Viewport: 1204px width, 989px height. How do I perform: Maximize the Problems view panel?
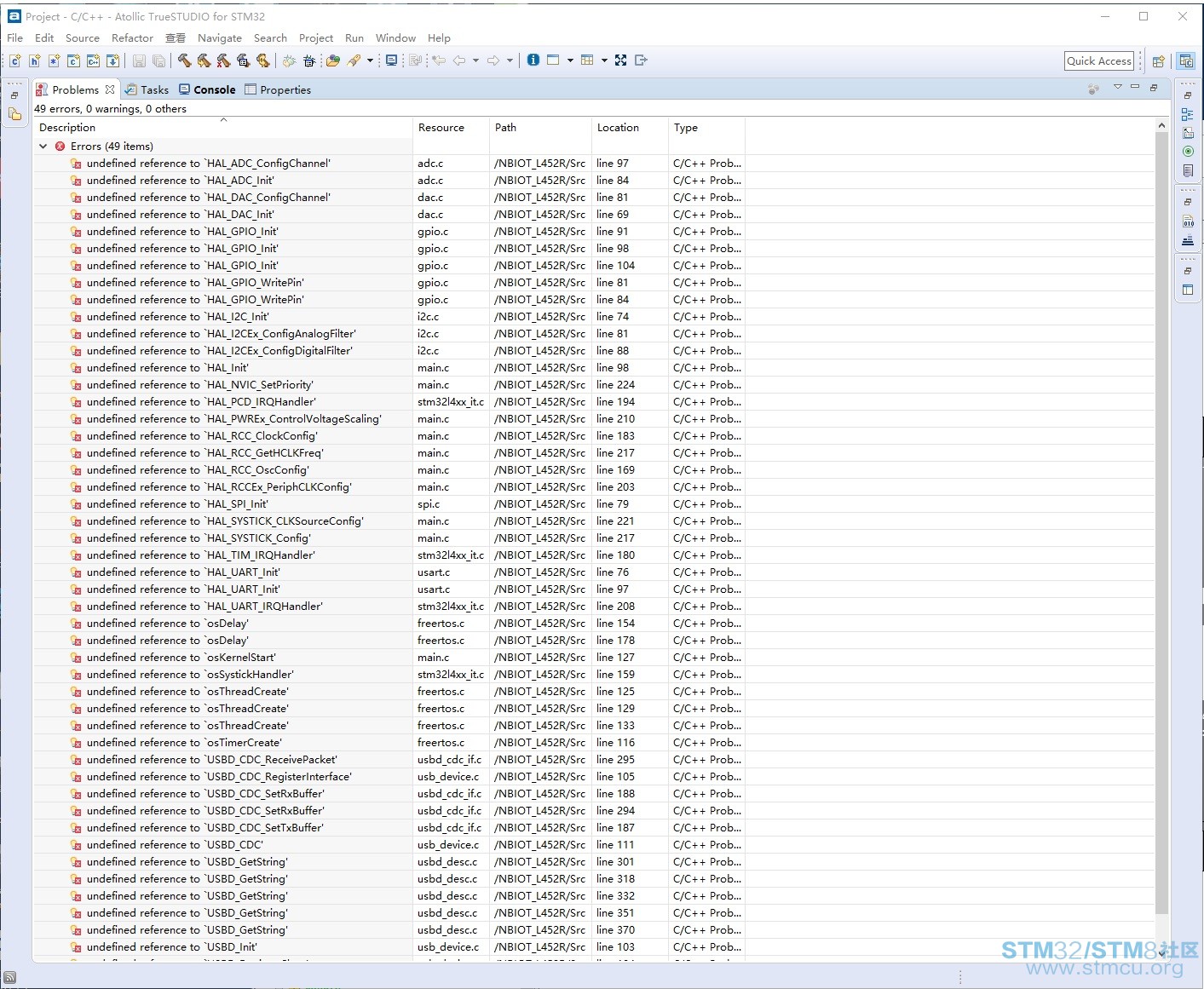1154,87
